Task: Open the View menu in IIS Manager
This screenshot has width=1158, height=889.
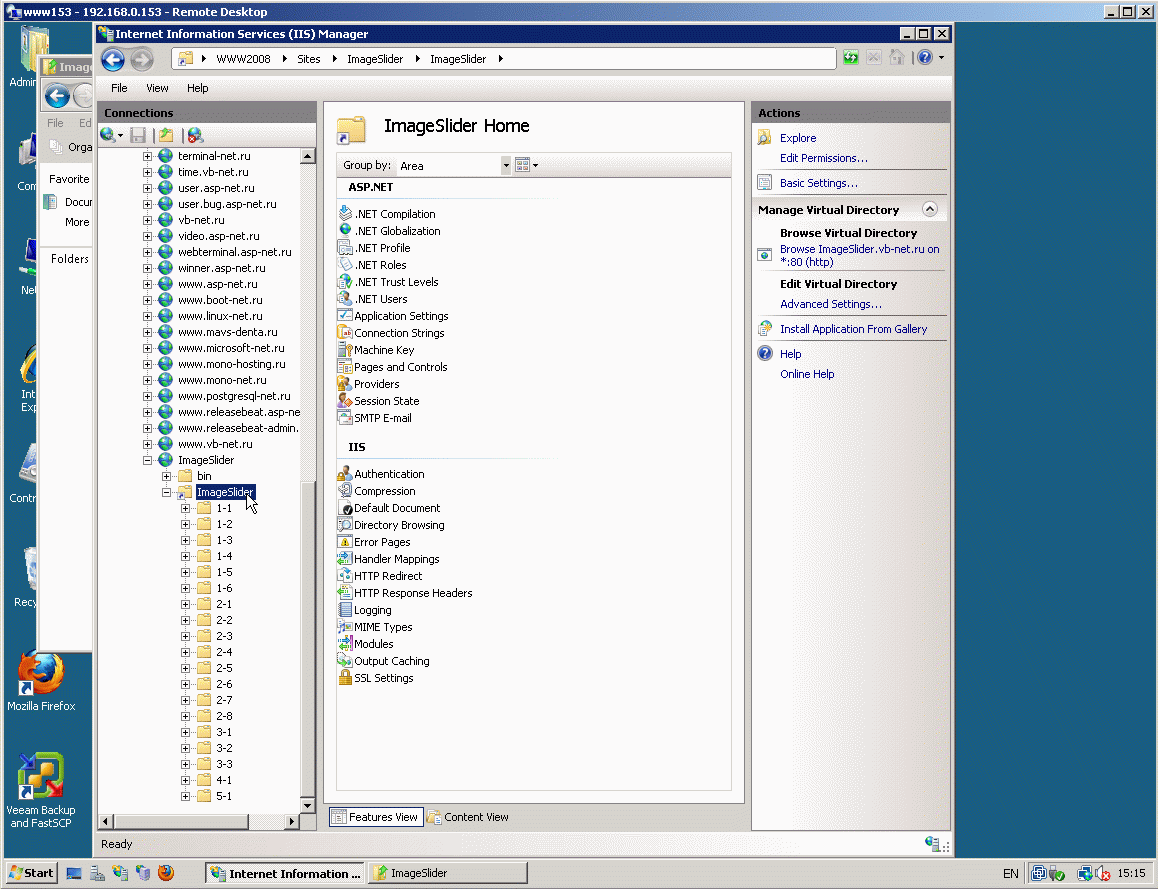Action: (x=157, y=88)
